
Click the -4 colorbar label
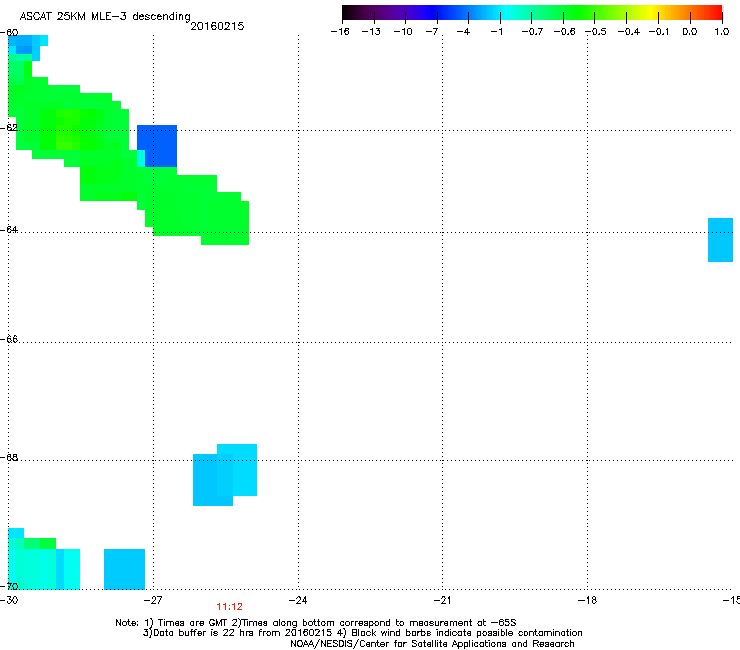click(463, 32)
